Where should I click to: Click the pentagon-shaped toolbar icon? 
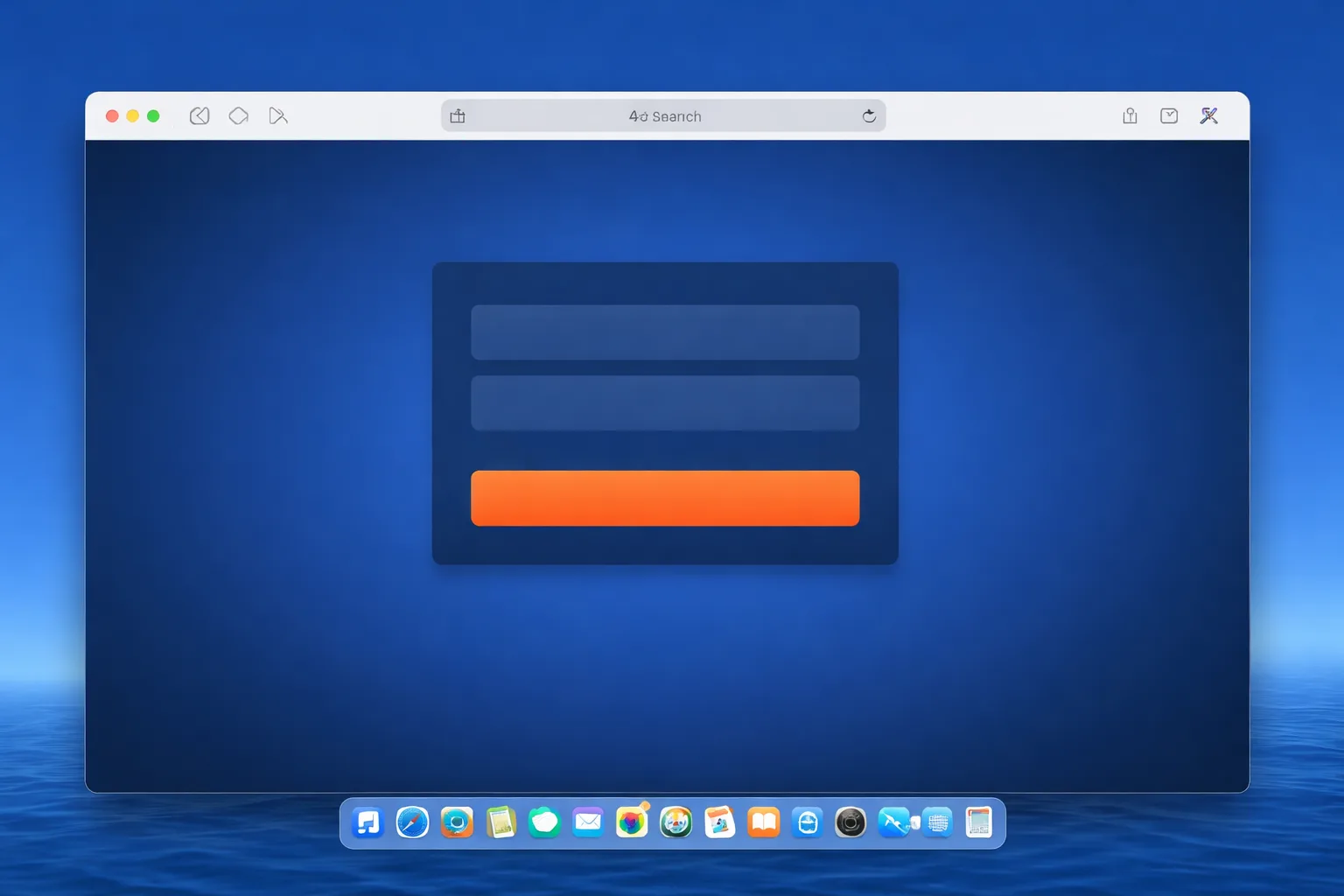pyautogui.click(x=239, y=115)
